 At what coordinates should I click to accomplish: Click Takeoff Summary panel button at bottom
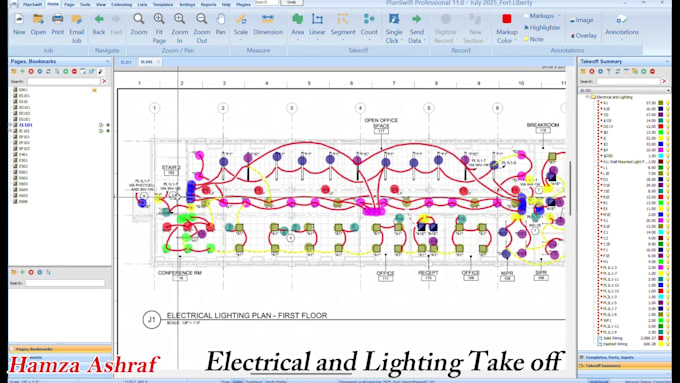point(624,366)
